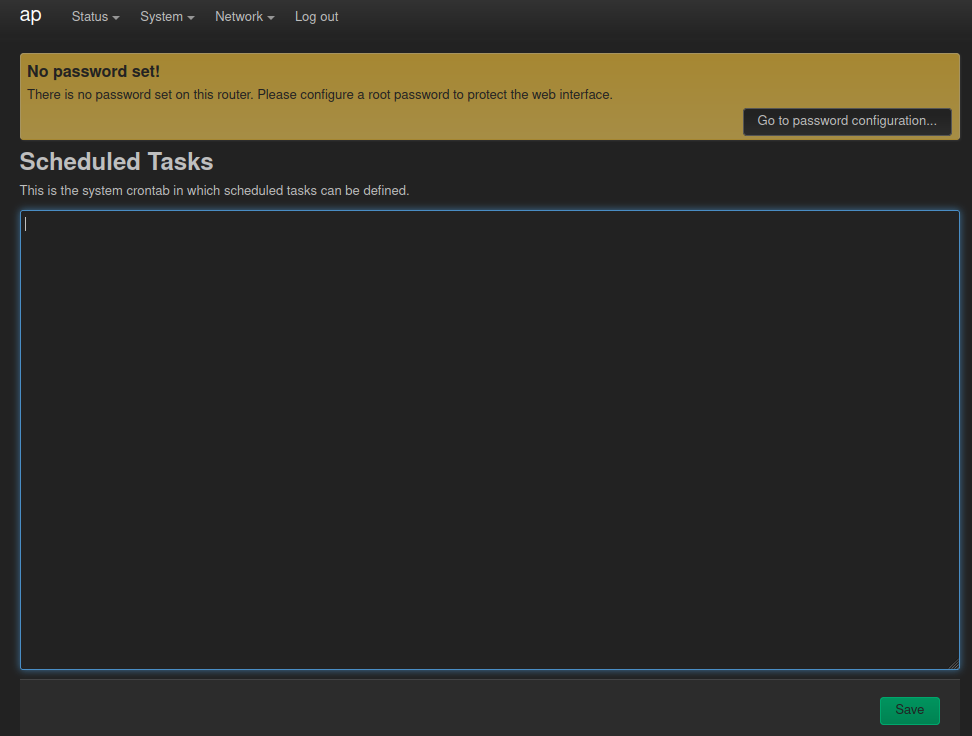Click the 'ap' hostname brand link
This screenshot has width=972, height=736.
click(30, 16)
